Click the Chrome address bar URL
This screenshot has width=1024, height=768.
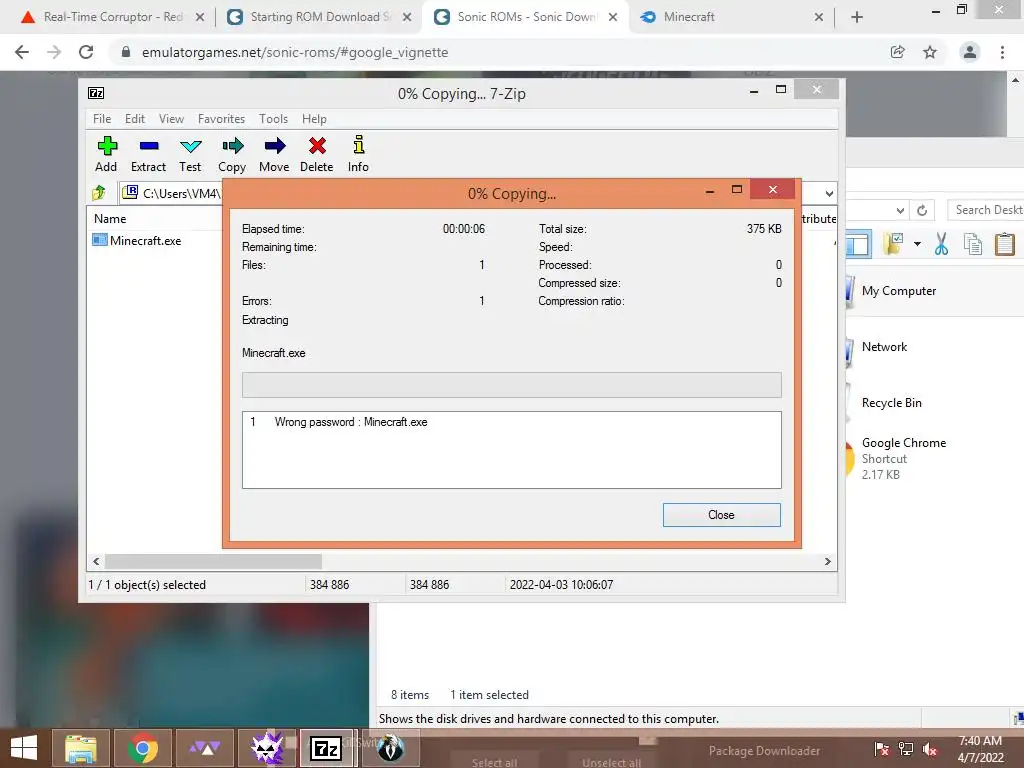pyautogui.click(x=295, y=52)
